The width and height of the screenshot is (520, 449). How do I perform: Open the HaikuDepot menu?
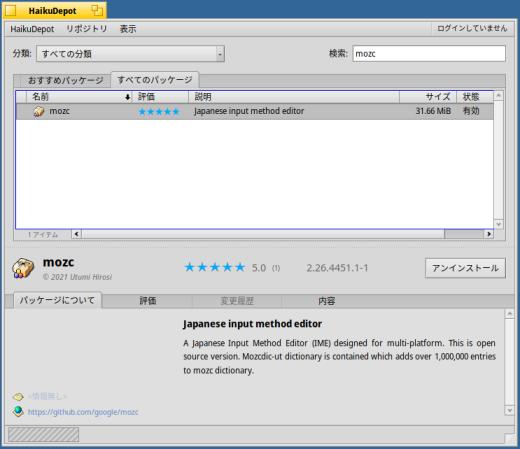32,29
